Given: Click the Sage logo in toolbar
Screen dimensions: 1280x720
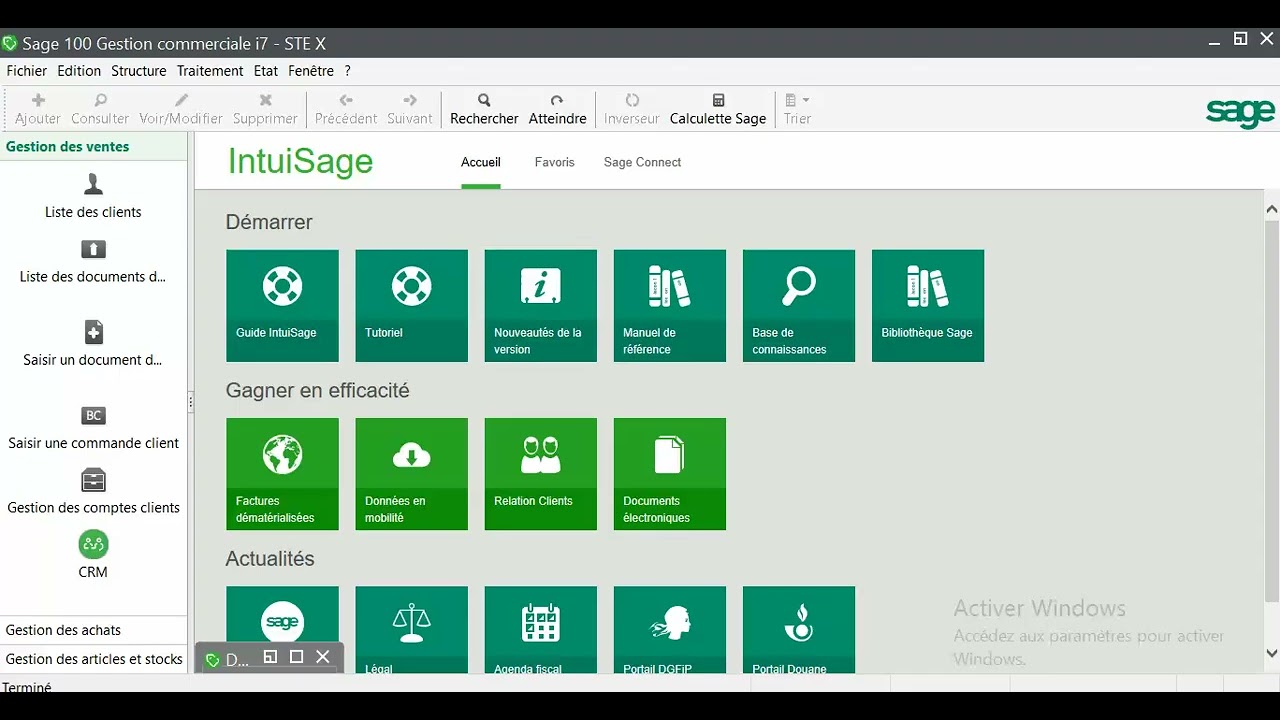Looking at the screenshot, I should [1240, 112].
